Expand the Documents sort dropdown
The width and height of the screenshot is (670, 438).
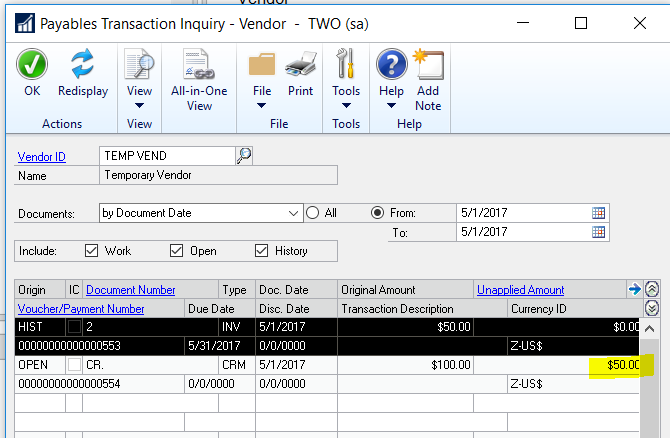coord(293,213)
